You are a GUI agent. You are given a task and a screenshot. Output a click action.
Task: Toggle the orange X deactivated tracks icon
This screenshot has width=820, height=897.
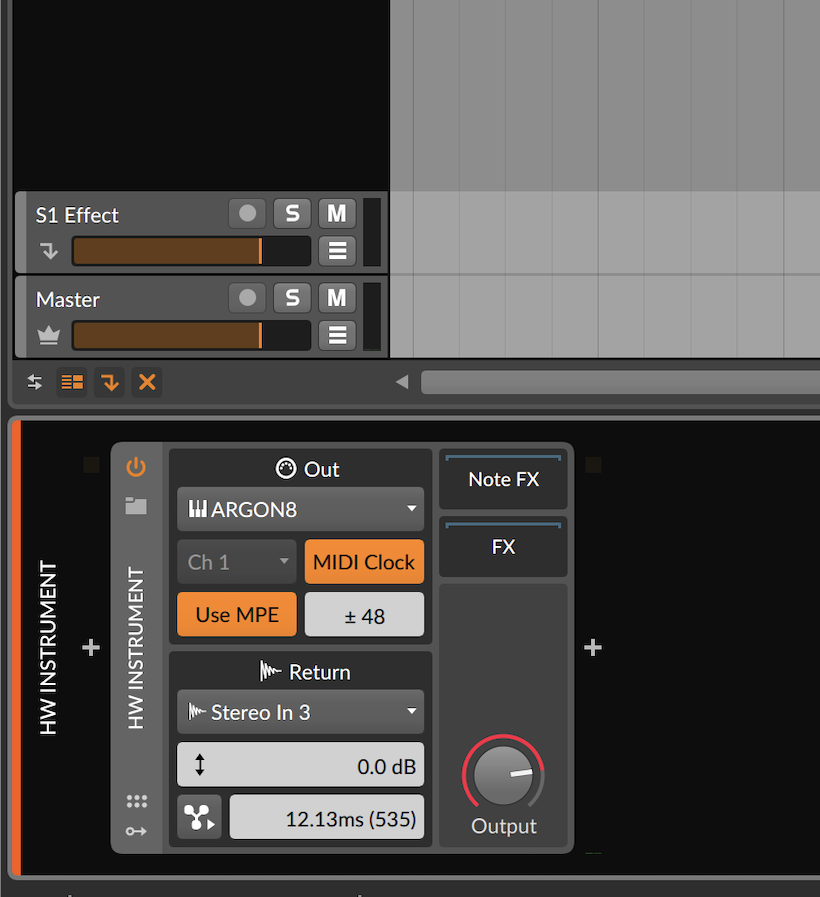coord(147,382)
